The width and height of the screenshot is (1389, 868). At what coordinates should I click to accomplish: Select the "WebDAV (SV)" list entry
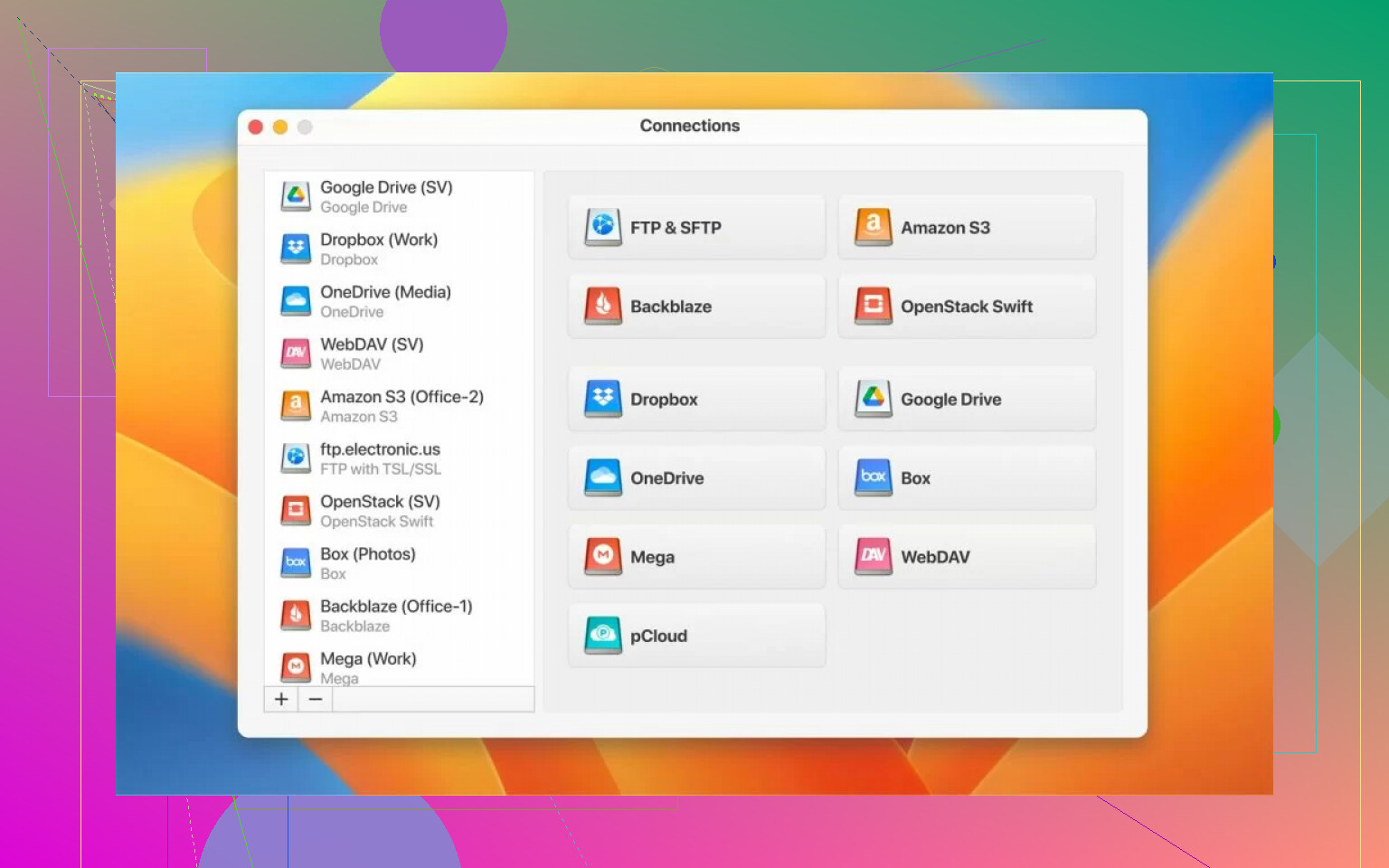coord(399,354)
